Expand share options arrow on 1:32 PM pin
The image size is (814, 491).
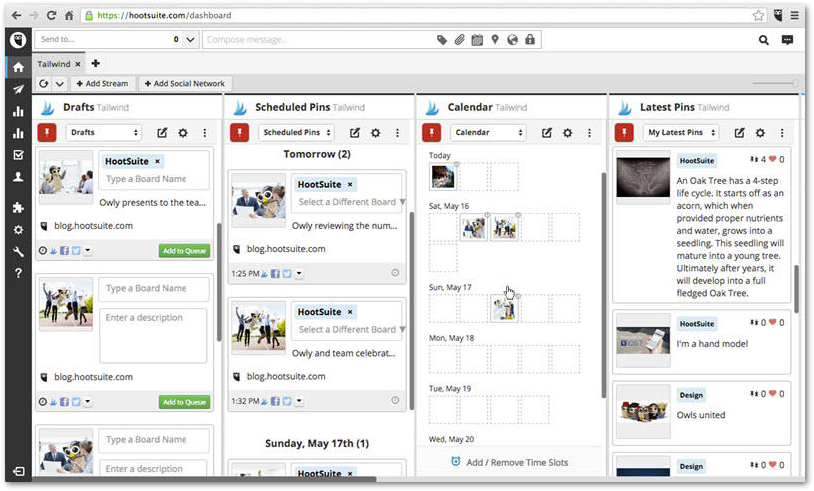[x=299, y=401]
